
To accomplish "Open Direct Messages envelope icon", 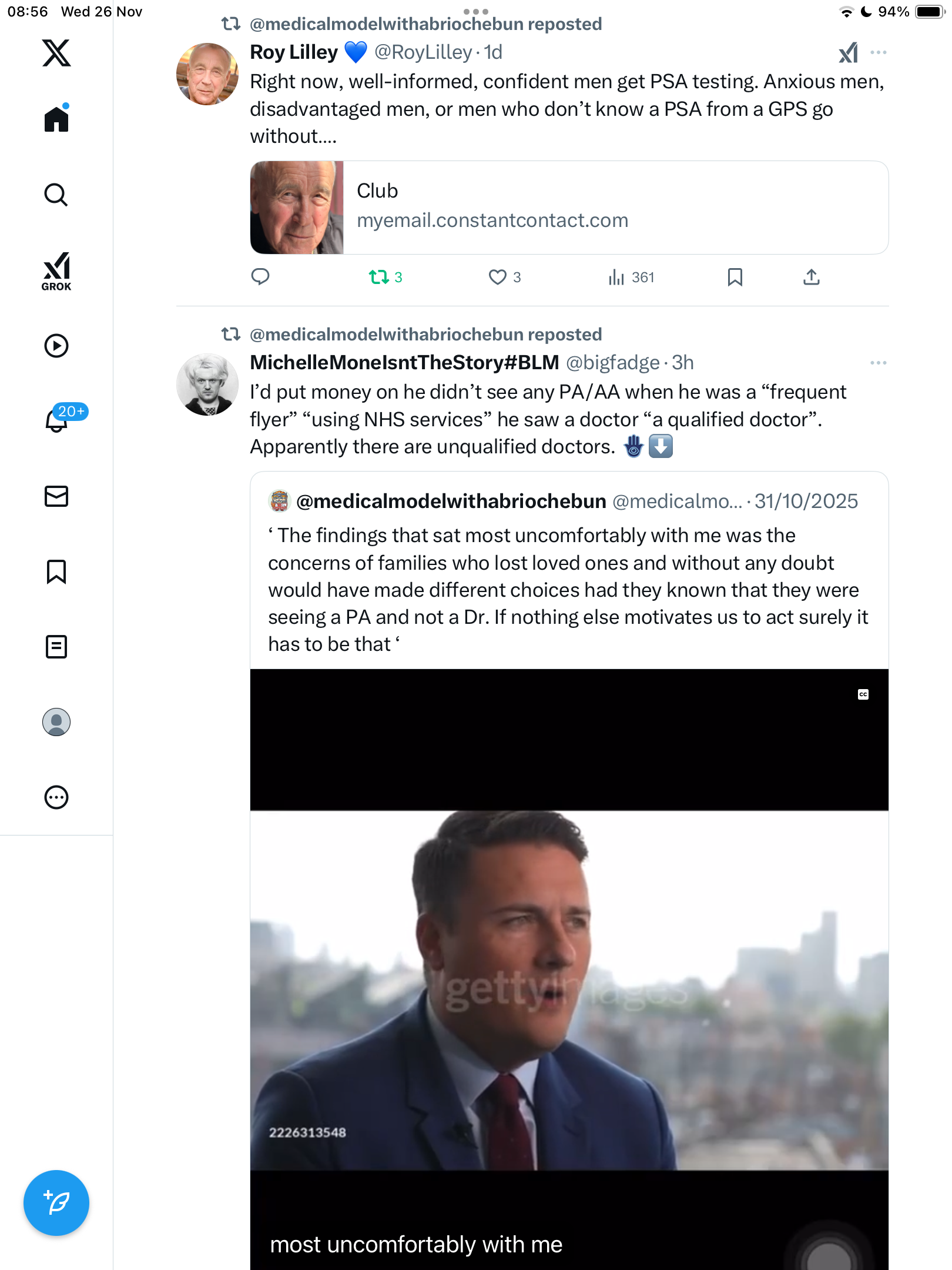I will pyautogui.click(x=56, y=496).
